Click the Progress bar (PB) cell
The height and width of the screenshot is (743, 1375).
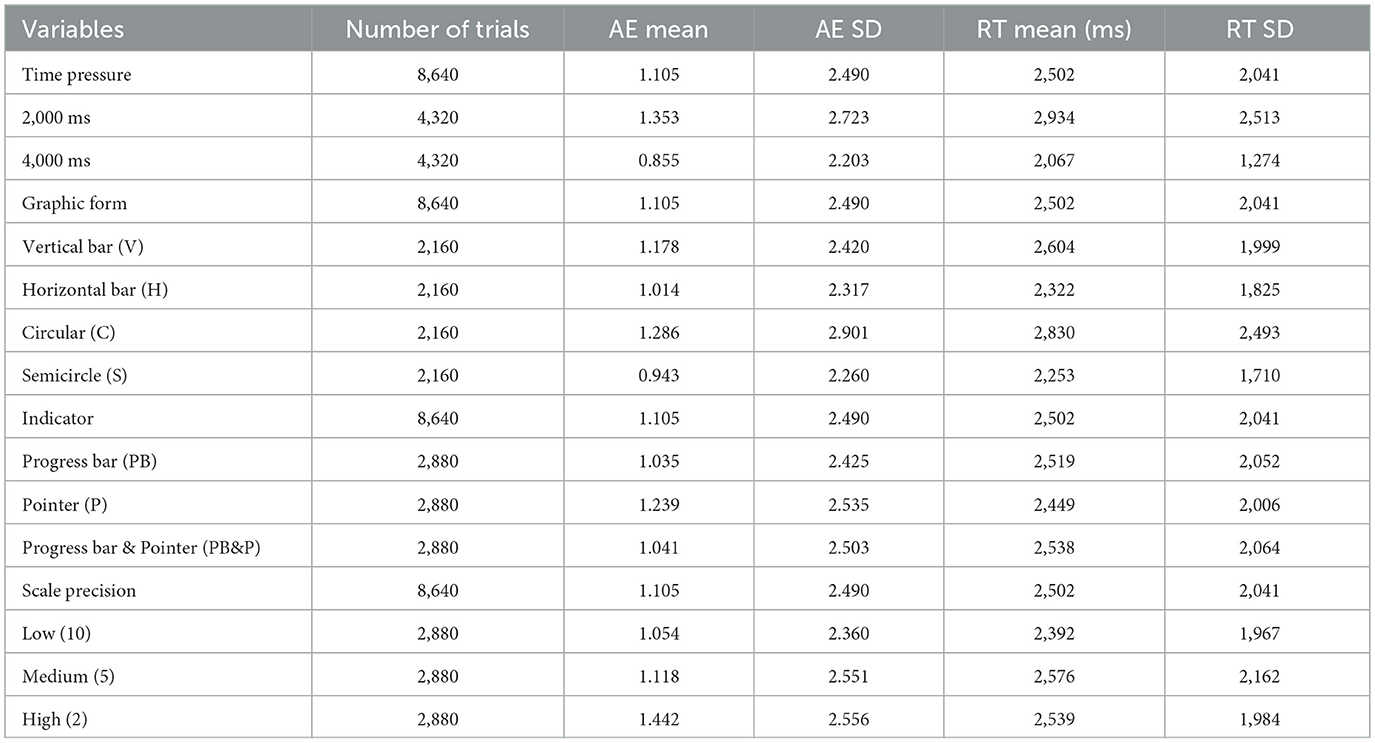coord(80,462)
